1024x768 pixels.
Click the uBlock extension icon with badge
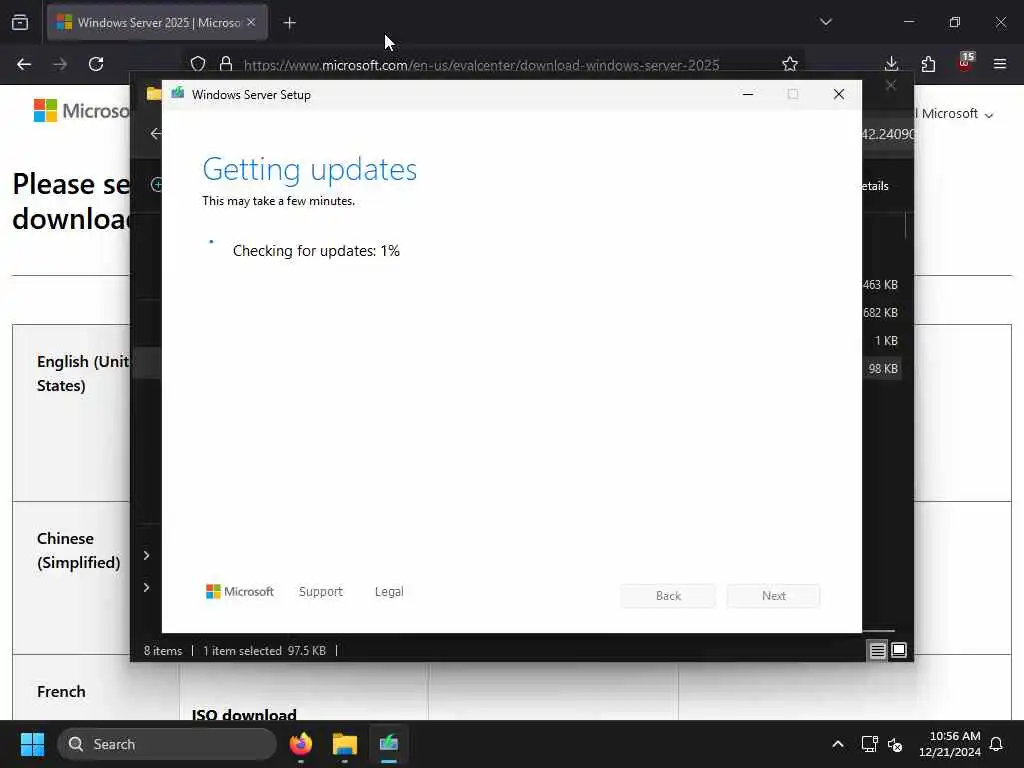pyautogui.click(x=965, y=63)
